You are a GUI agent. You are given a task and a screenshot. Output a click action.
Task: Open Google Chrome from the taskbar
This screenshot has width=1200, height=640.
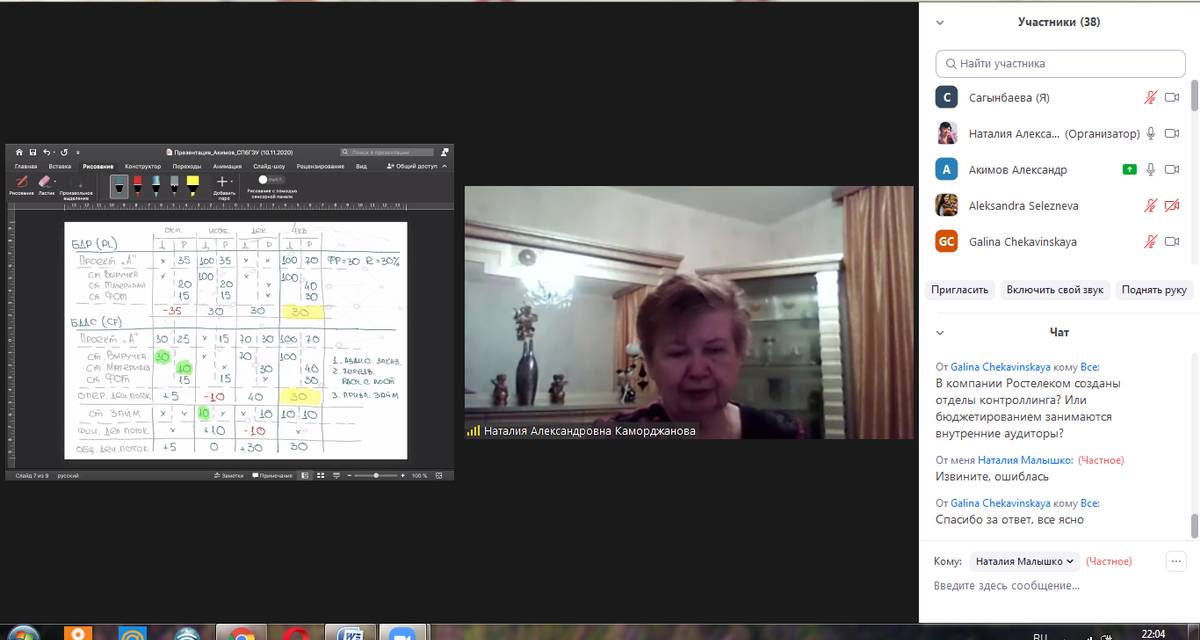tap(241, 633)
